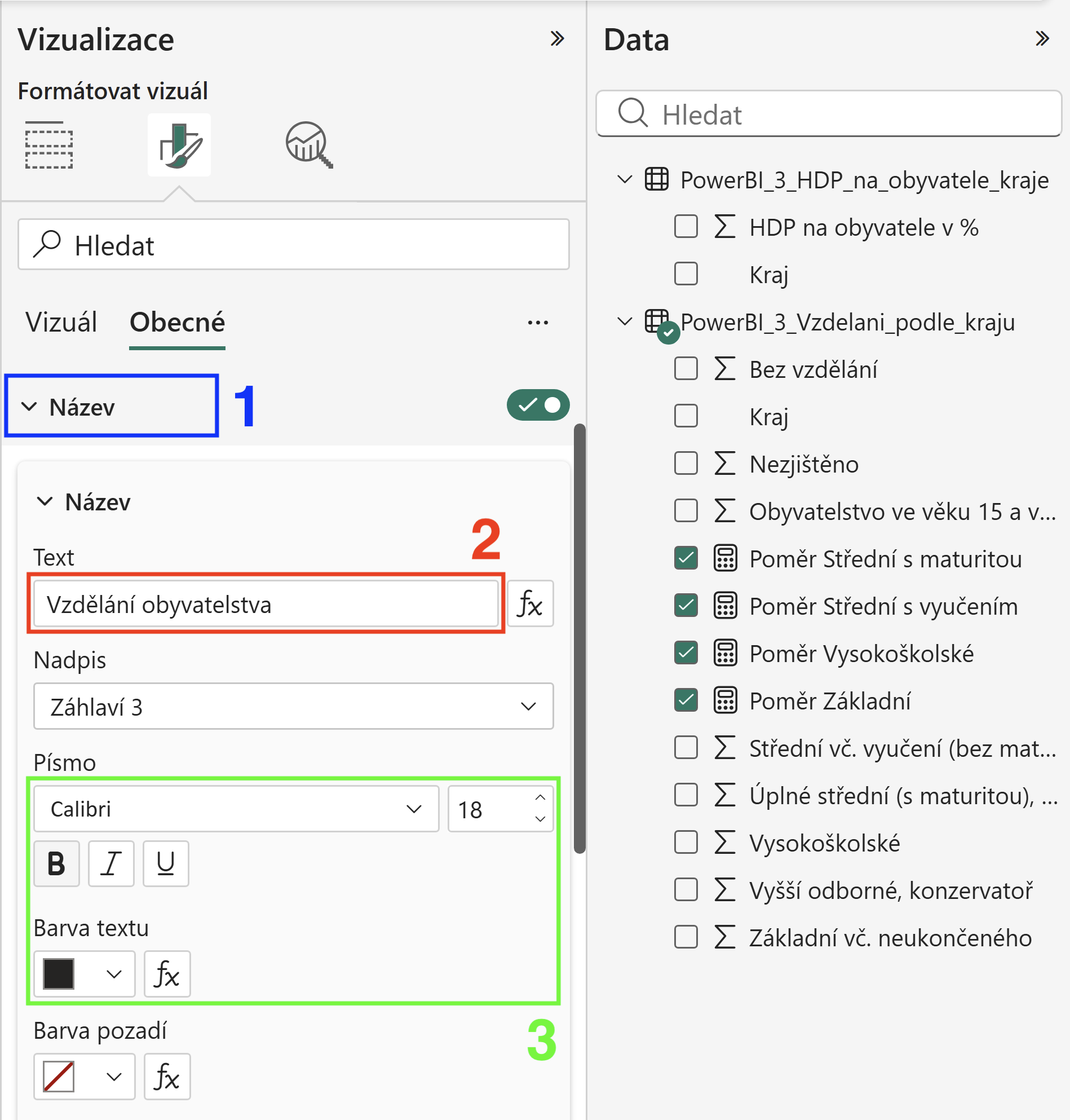The height and width of the screenshot is (1120, 1070).
Task: Open the fx button beside Barva pozadí
Action: click(167, 1077)
